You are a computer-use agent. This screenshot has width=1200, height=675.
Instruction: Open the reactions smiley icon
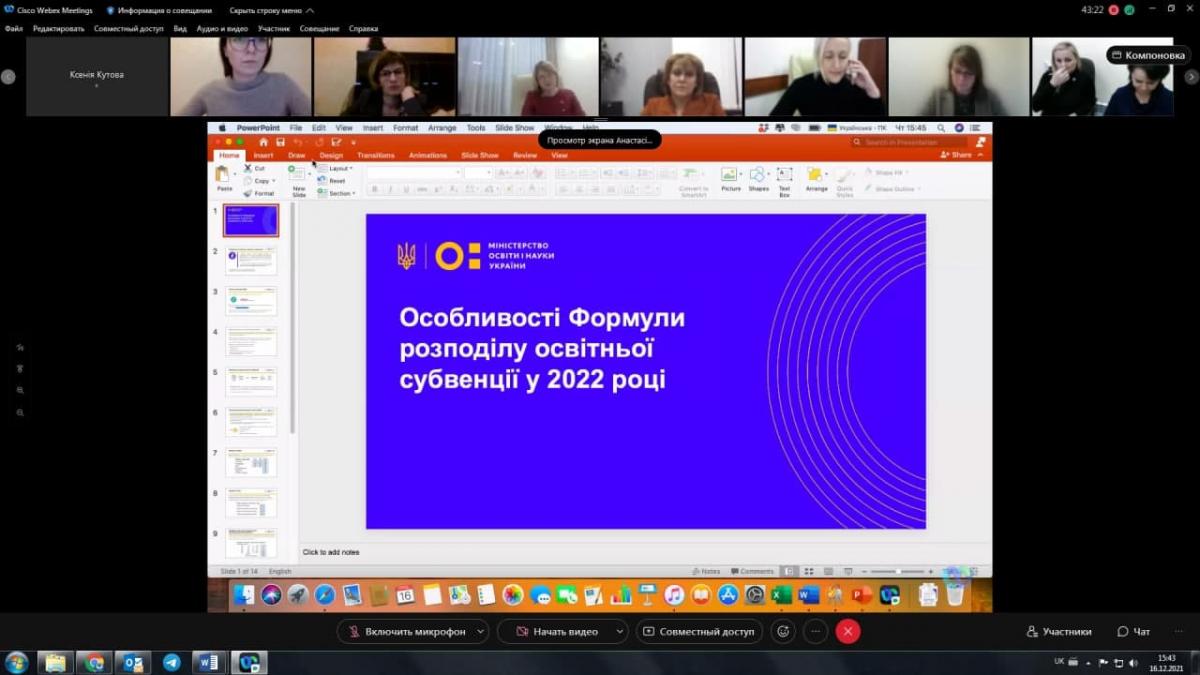(x=783, y=632)
